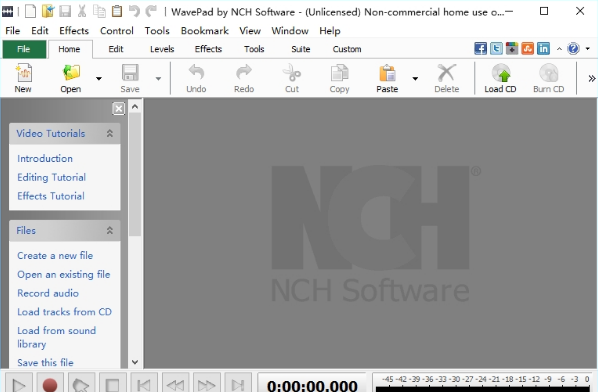This screenshot has width=598, height=392.
Task: Expand the Save button dropdown arrow
Action: (158, 79)
